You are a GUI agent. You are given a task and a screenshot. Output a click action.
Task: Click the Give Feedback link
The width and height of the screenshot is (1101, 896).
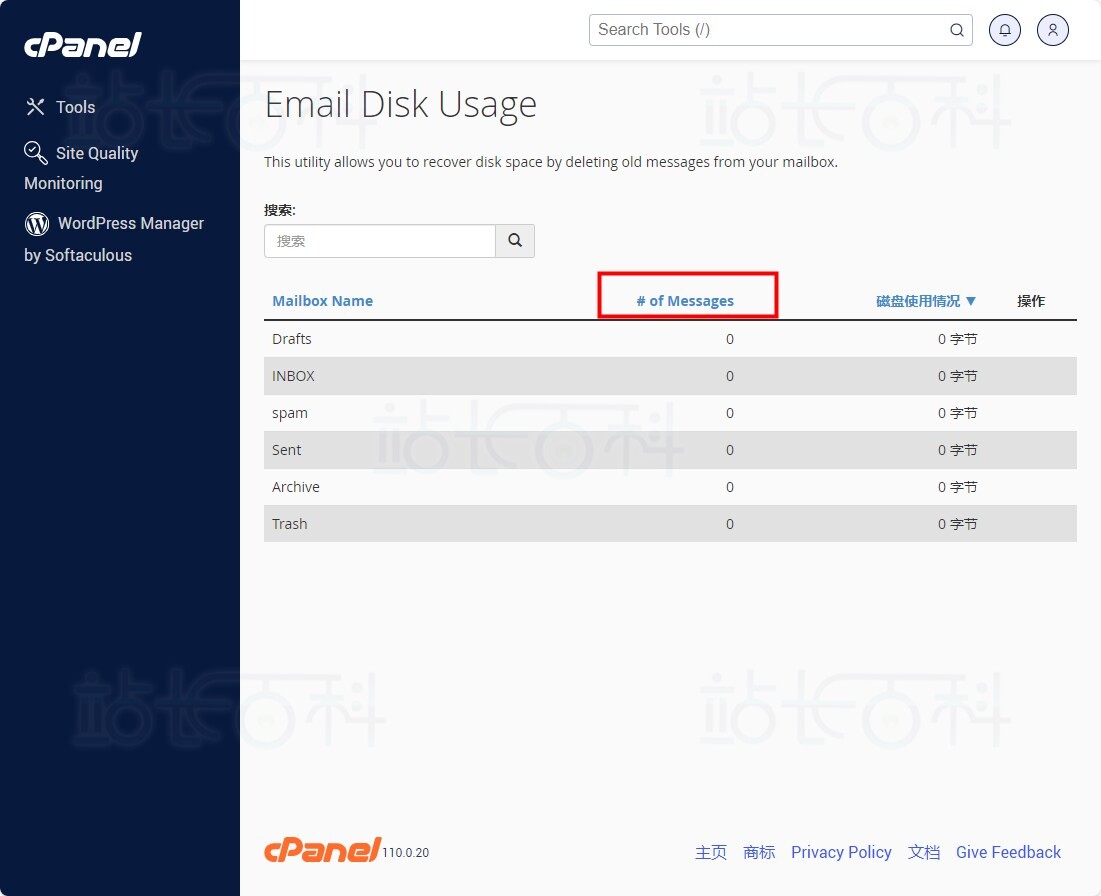click(x=1008, y=852)
